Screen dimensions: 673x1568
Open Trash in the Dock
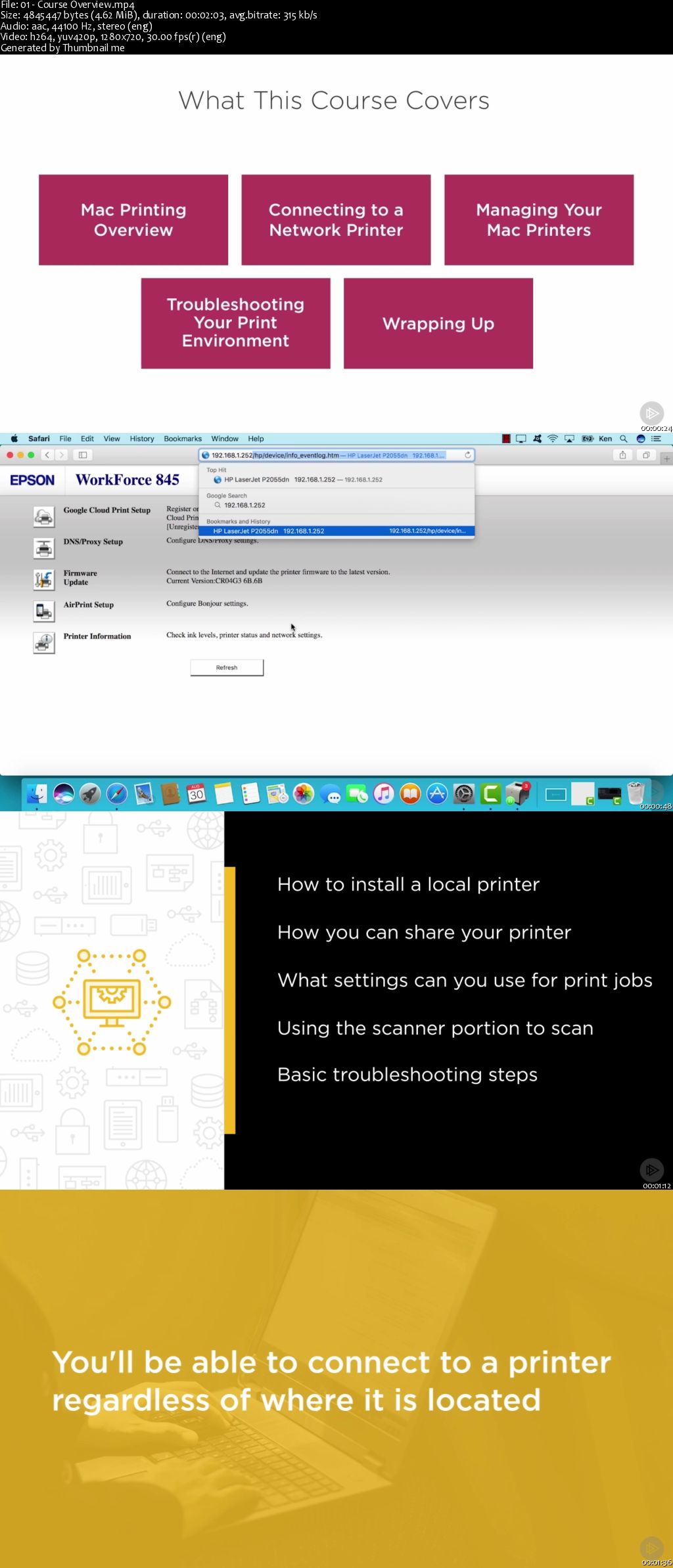coord(636,794)
